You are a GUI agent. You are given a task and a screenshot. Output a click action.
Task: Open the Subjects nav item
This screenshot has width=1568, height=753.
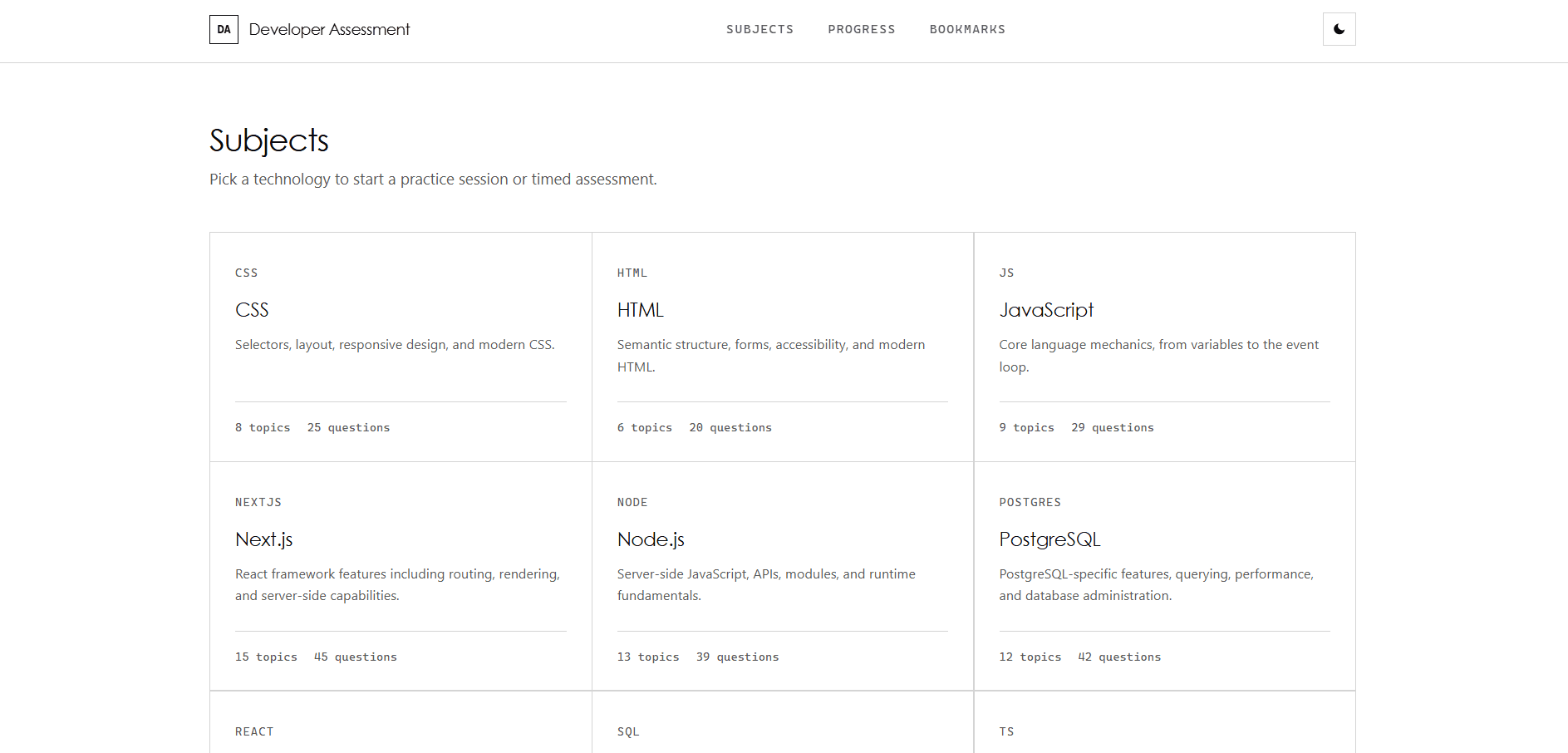click(759, 29)
